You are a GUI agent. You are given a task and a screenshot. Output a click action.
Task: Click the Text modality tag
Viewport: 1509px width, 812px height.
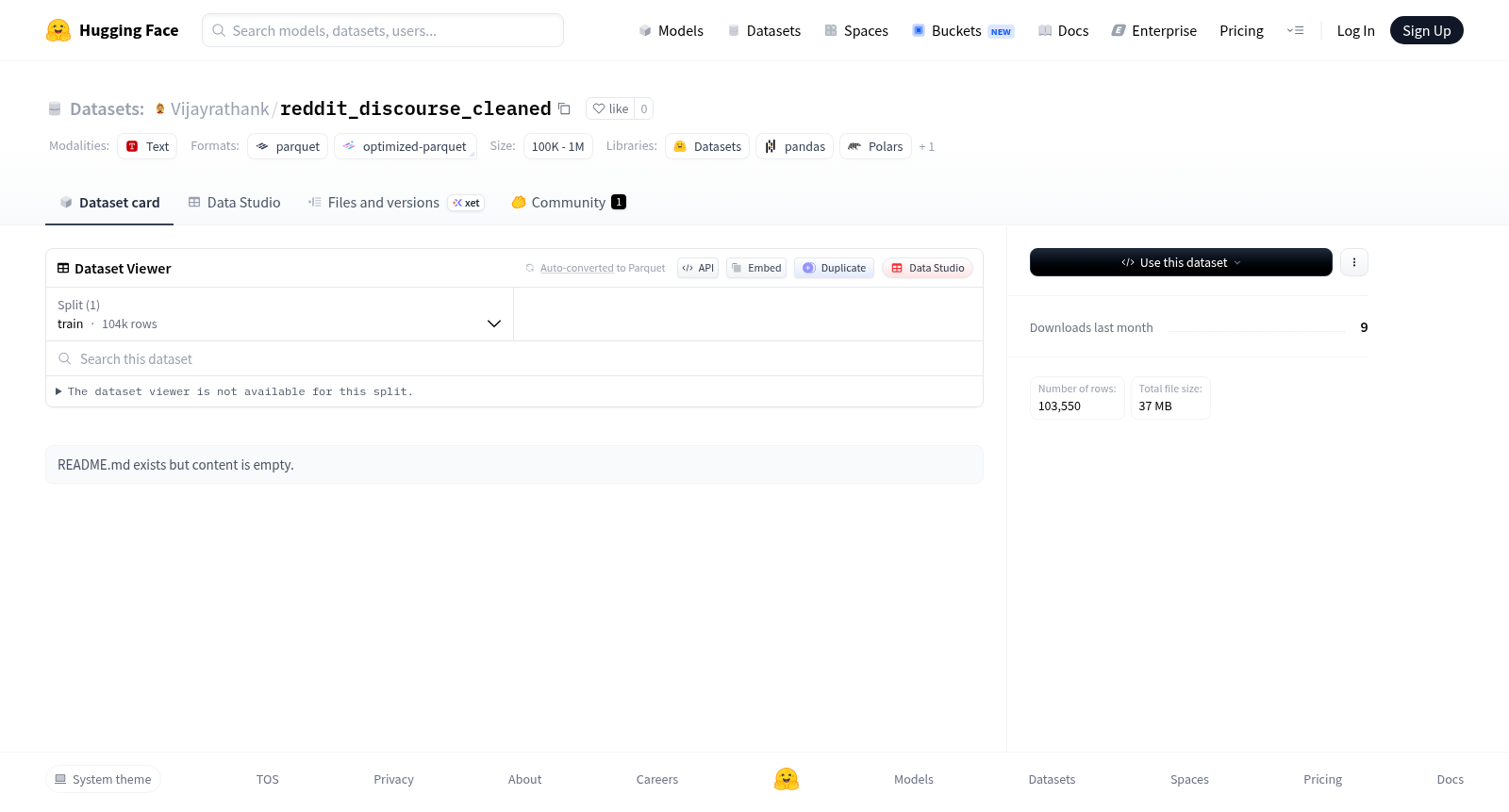147,146
